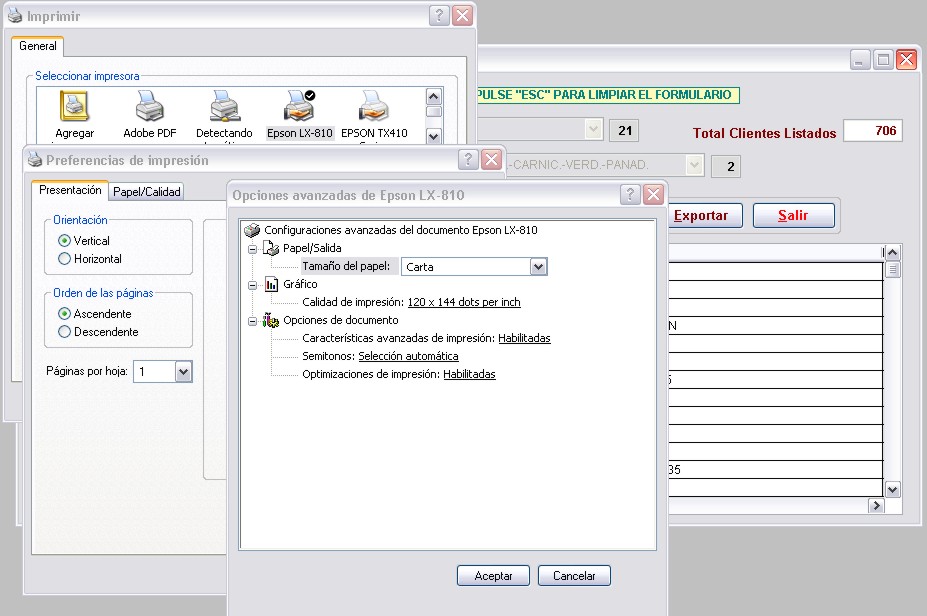This screenshot has height=616, width=927.
Task: Click the field showing 21
Action: click(x=624, y=131)
